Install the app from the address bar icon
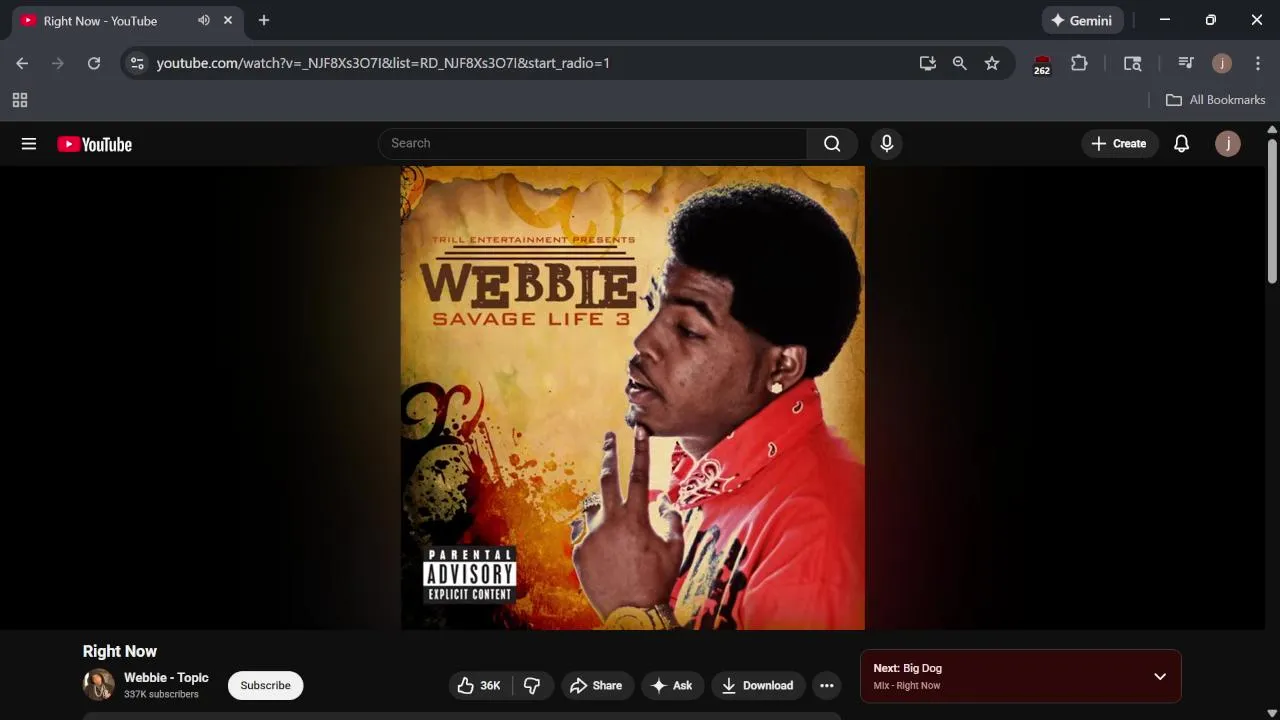The height and width of the screenshot is (720, 1280). [928, 63]
